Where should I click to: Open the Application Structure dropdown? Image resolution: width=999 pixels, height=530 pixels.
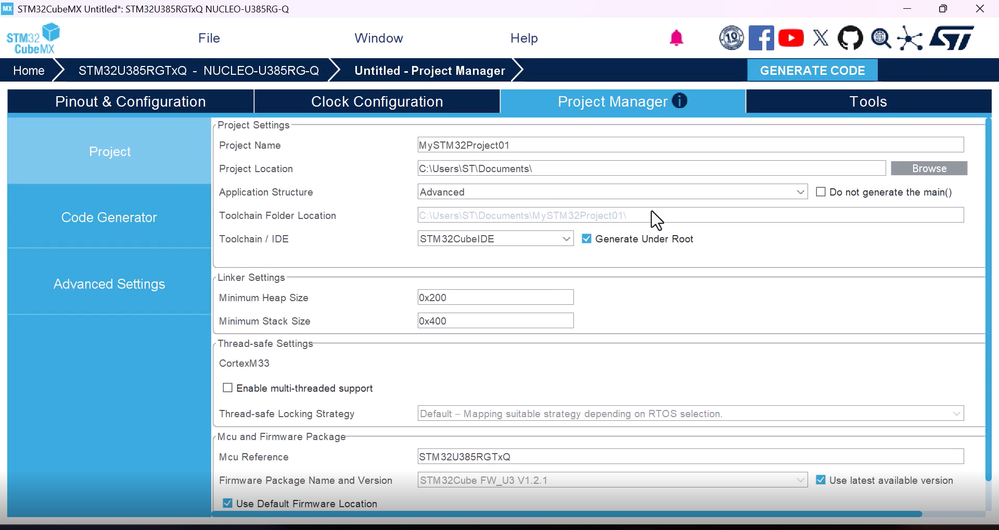click(612, 192)
